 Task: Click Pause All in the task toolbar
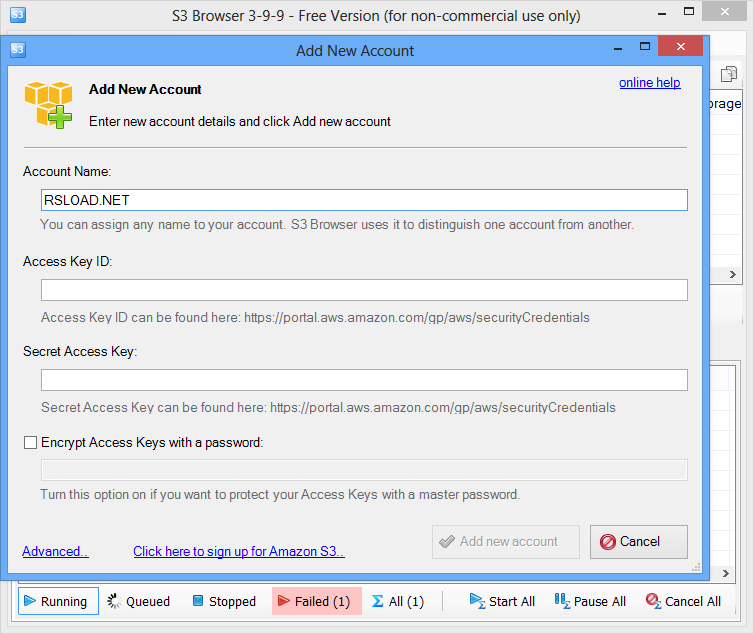[x=590, y=601]
